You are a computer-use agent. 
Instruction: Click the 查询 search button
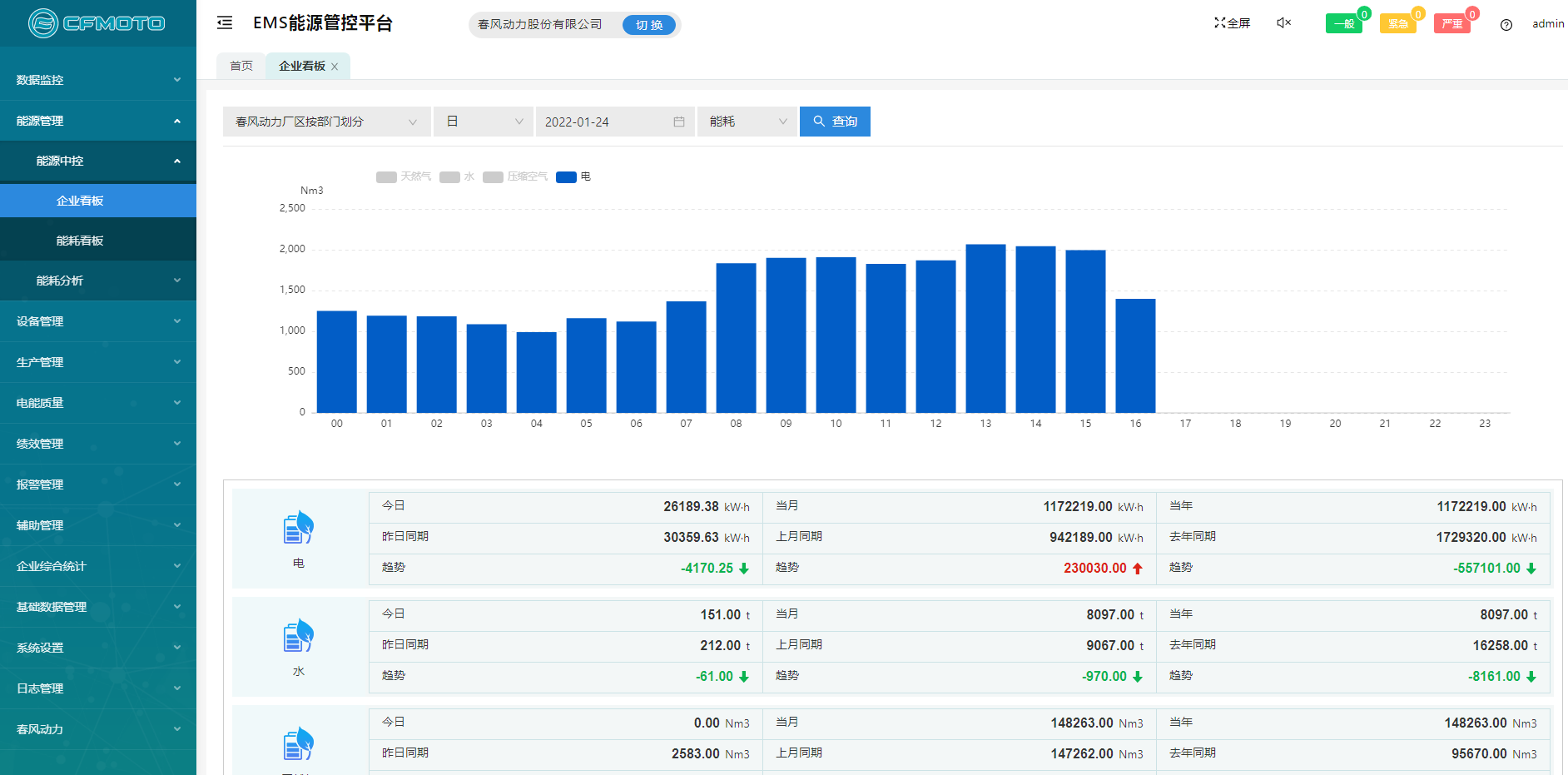click(835, 122)
